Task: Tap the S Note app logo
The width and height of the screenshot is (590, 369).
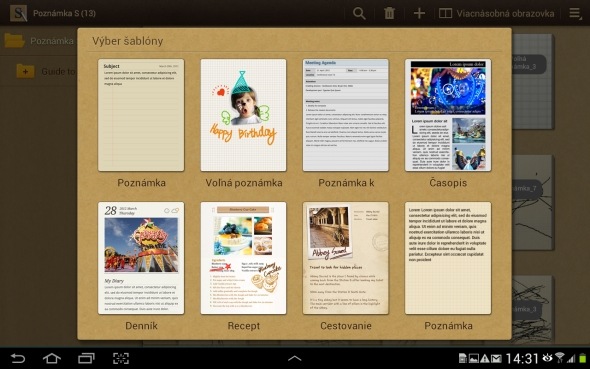Action: [x=18, y=13]
